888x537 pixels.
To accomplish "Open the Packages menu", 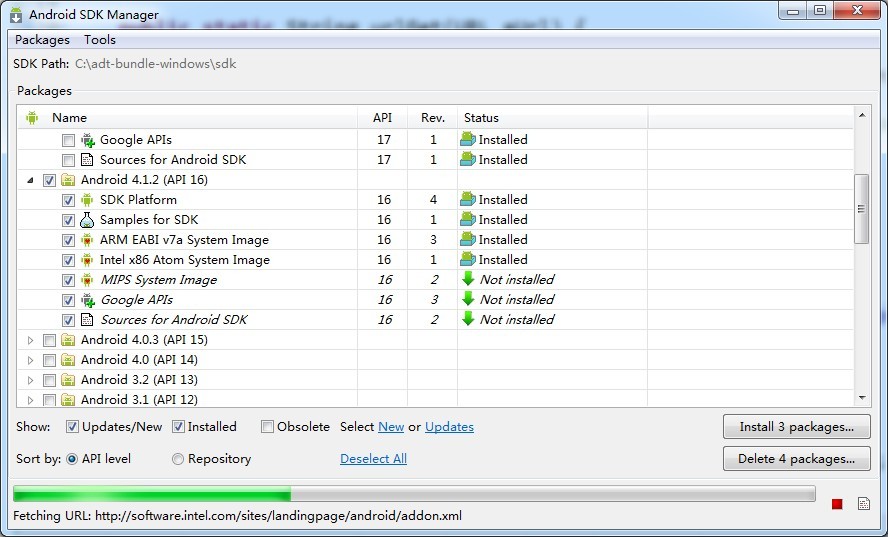I will pos(42,40).
